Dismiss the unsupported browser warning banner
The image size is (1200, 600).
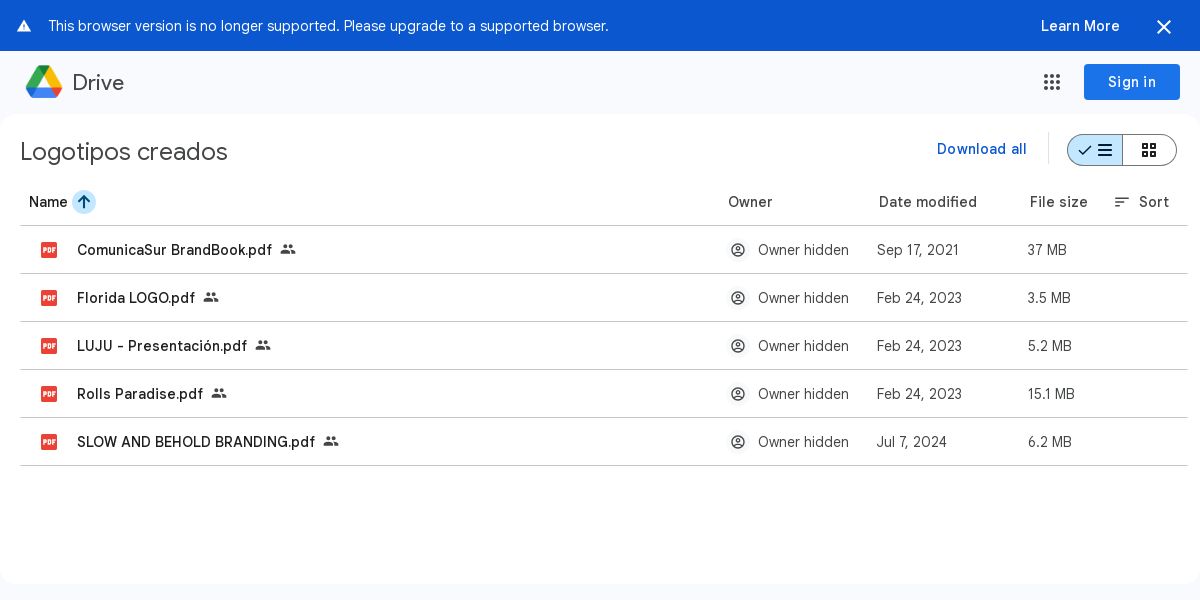1164,27
